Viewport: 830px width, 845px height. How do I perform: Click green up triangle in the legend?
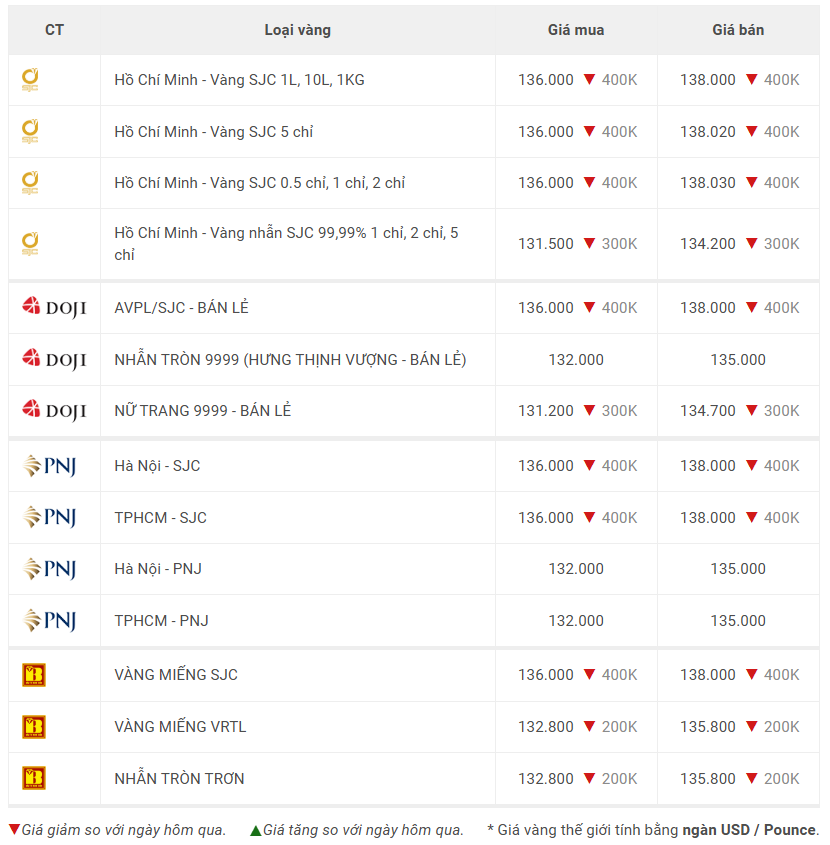pyautogui.click(x=256, y=830)
